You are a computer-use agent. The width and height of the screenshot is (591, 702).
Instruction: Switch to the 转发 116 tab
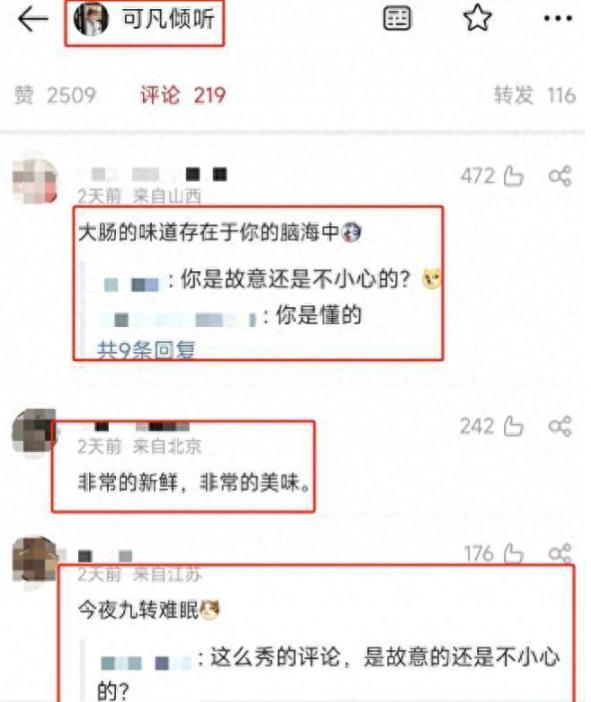click(x=535, y=95)
